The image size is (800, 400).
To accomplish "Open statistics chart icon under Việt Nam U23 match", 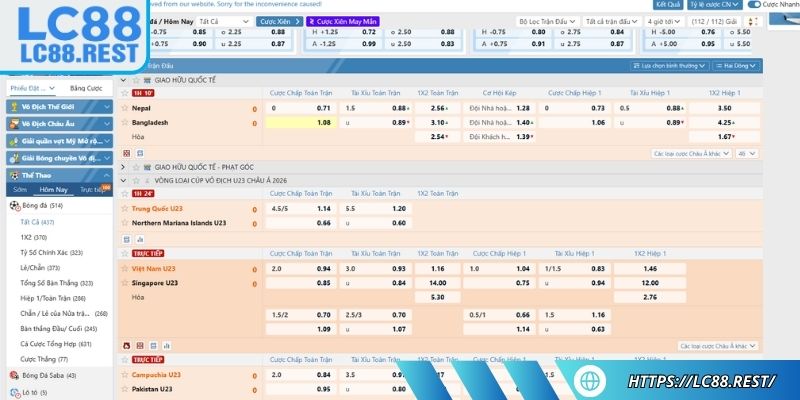I will [166, 345].
